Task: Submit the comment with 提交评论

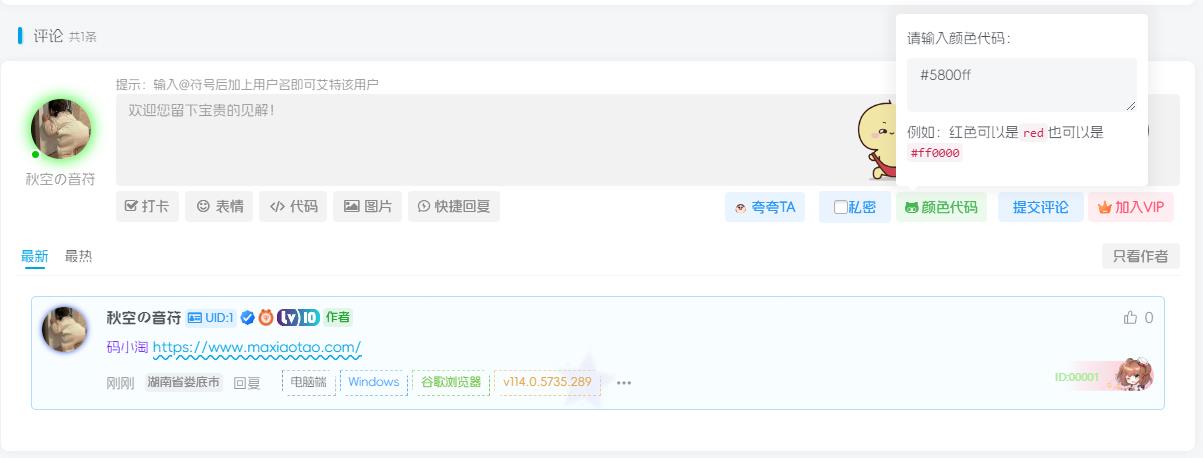Action: point(1040,208)
